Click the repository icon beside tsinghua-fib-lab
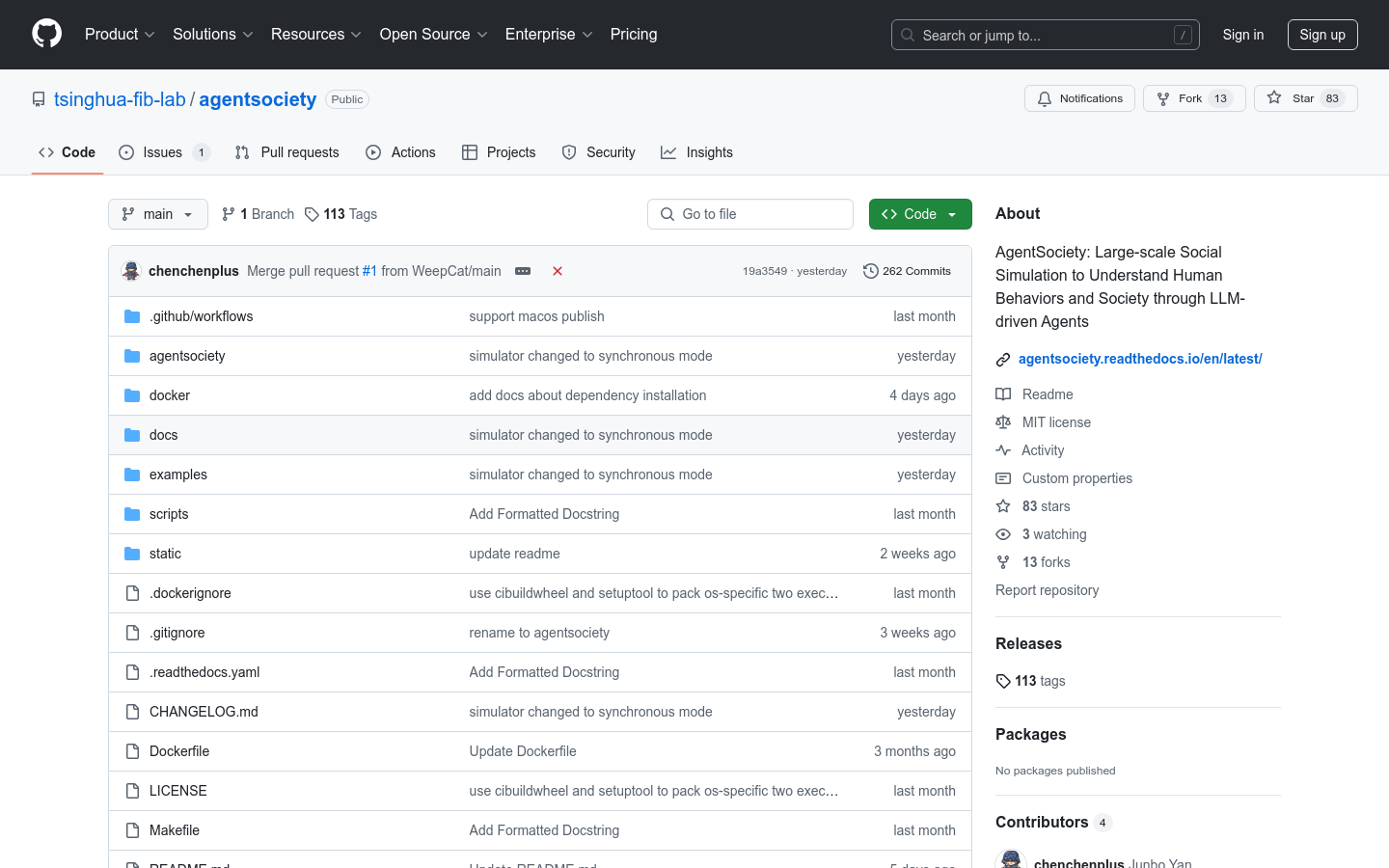The image size is (1389, 868). coord(39,99)
